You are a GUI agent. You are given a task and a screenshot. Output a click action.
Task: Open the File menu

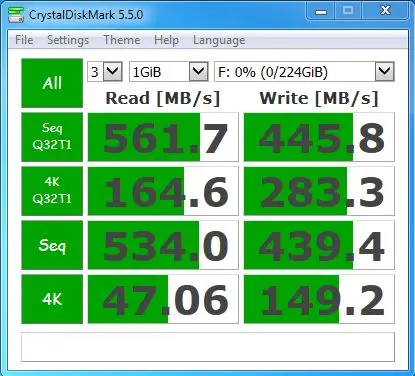click(24, 40)
